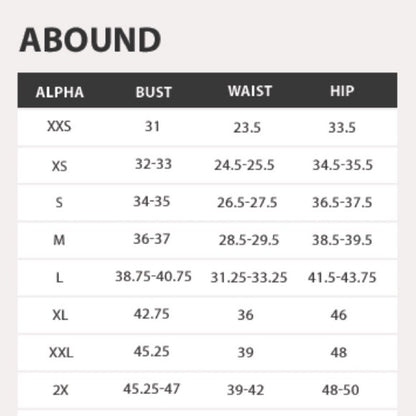Screen dimensions: 416x416
Task: Click the 2X size row label
Action: [x=60, y=390]
